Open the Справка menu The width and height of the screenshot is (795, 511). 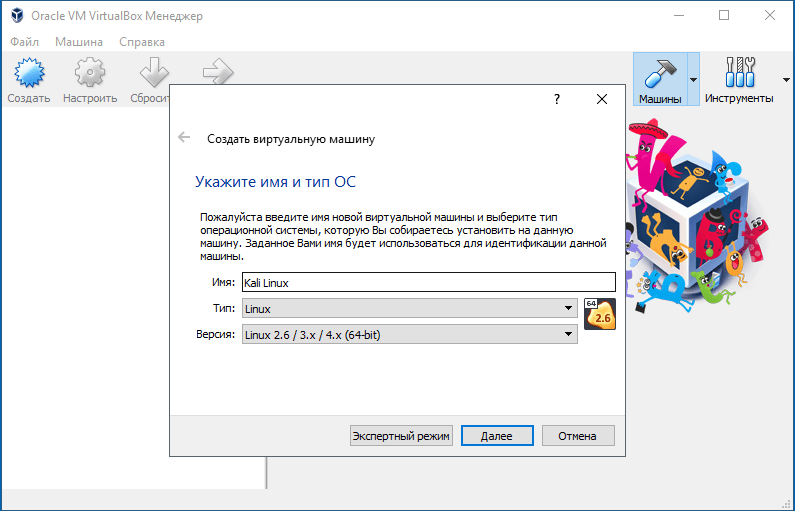tap(142, 42)
